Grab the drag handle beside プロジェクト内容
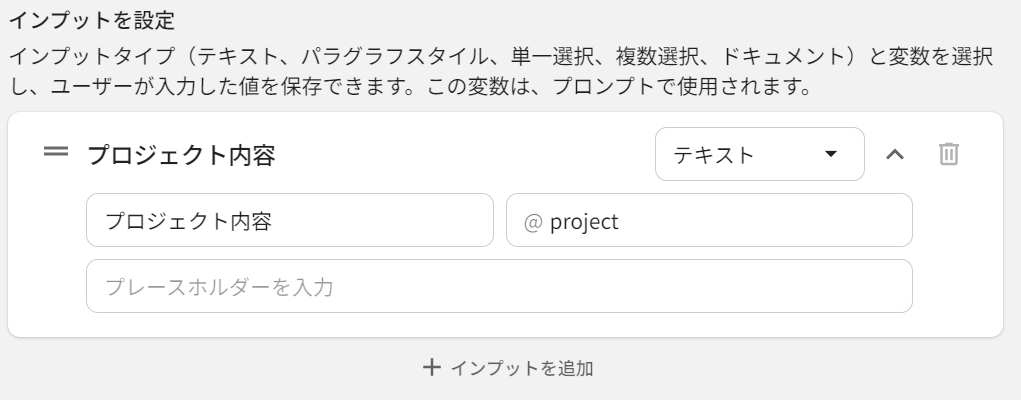 coord(56,153)
